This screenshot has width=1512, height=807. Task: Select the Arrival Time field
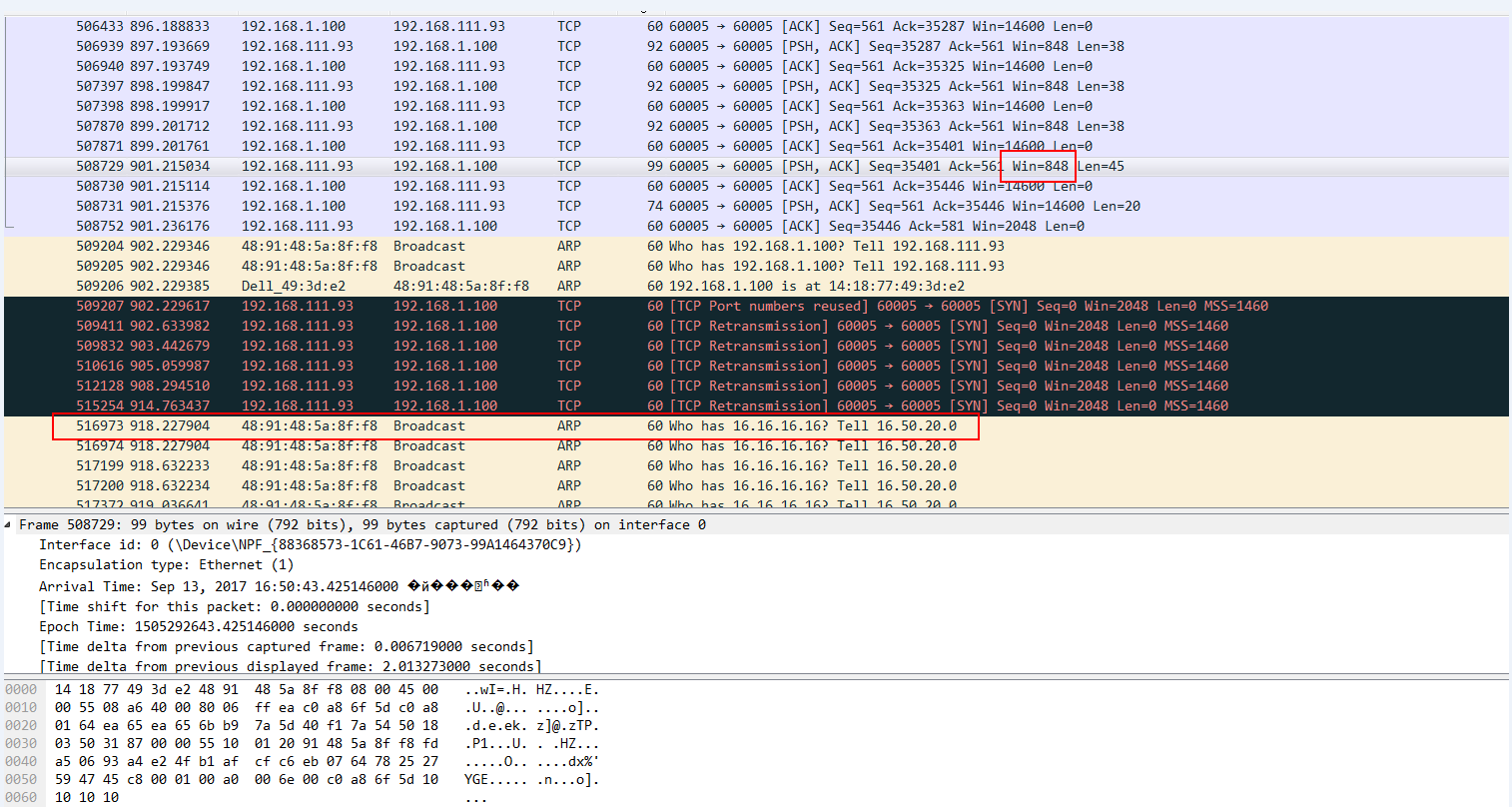coord(280,586)
